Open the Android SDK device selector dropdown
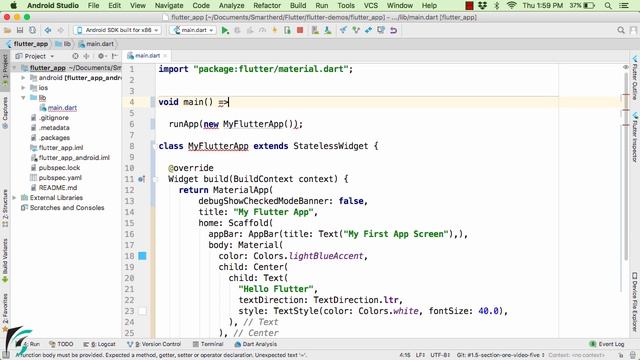This screenshot has width=640, height=360. pos(117,30)
